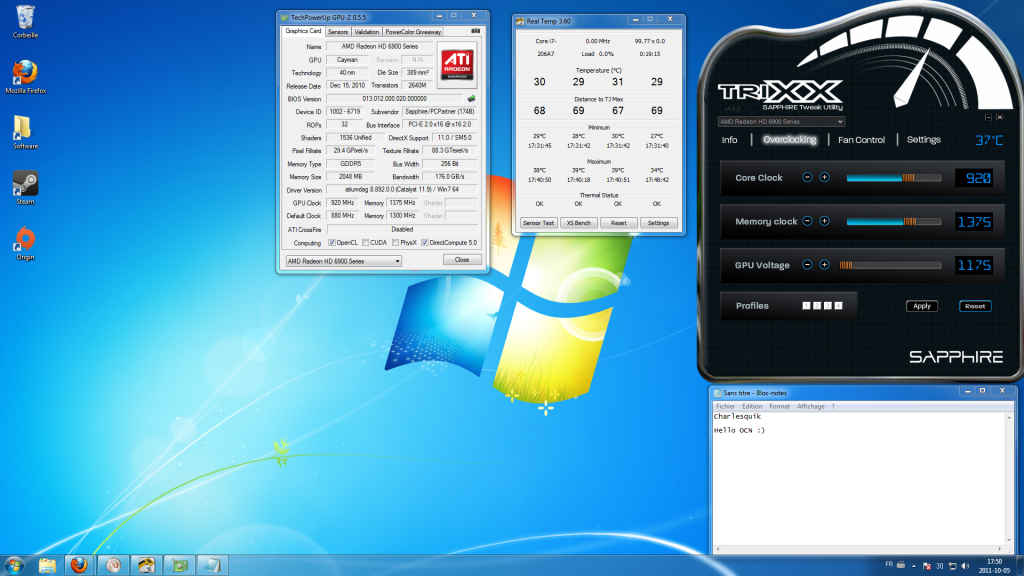Open the PowerColor Giveaway tab

(x=413, y=31)
